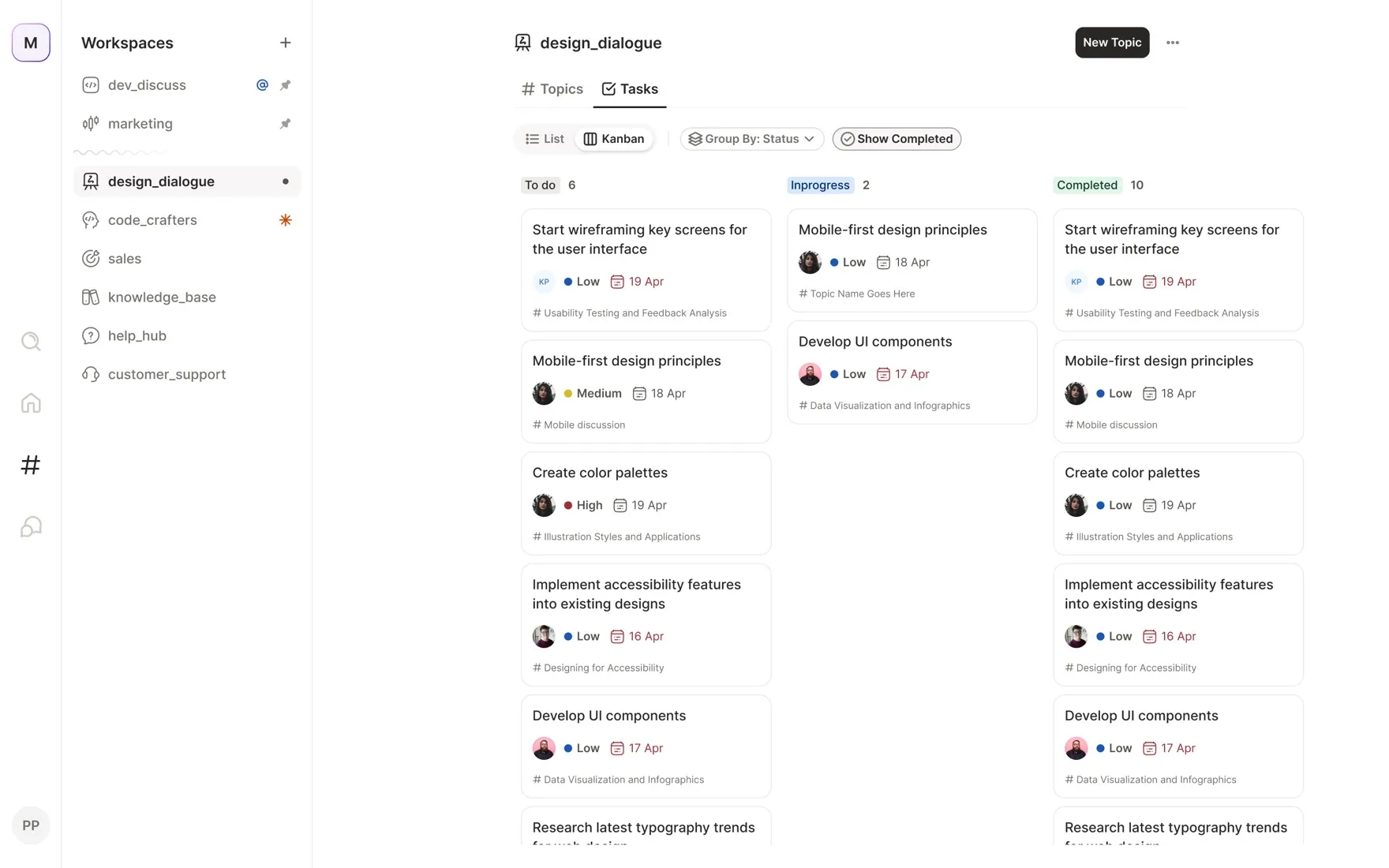The height and width of the screenshot is (868, 1389).
Task: Open the sales workspace
Action: coord(187,259)
